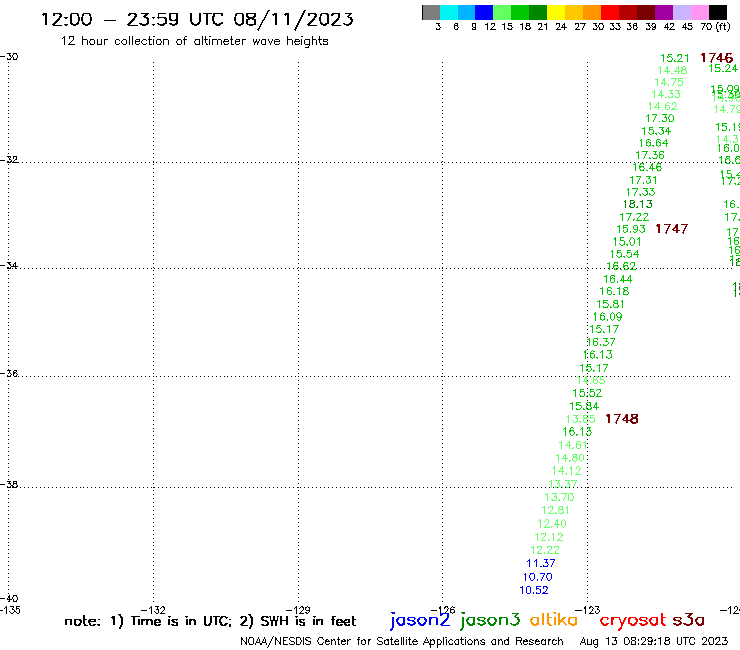The height and width of the screenshot is (650, 740).
Task: Click the subtitle '12 hour collection of altimeter wave heights'
Action: 194,41
